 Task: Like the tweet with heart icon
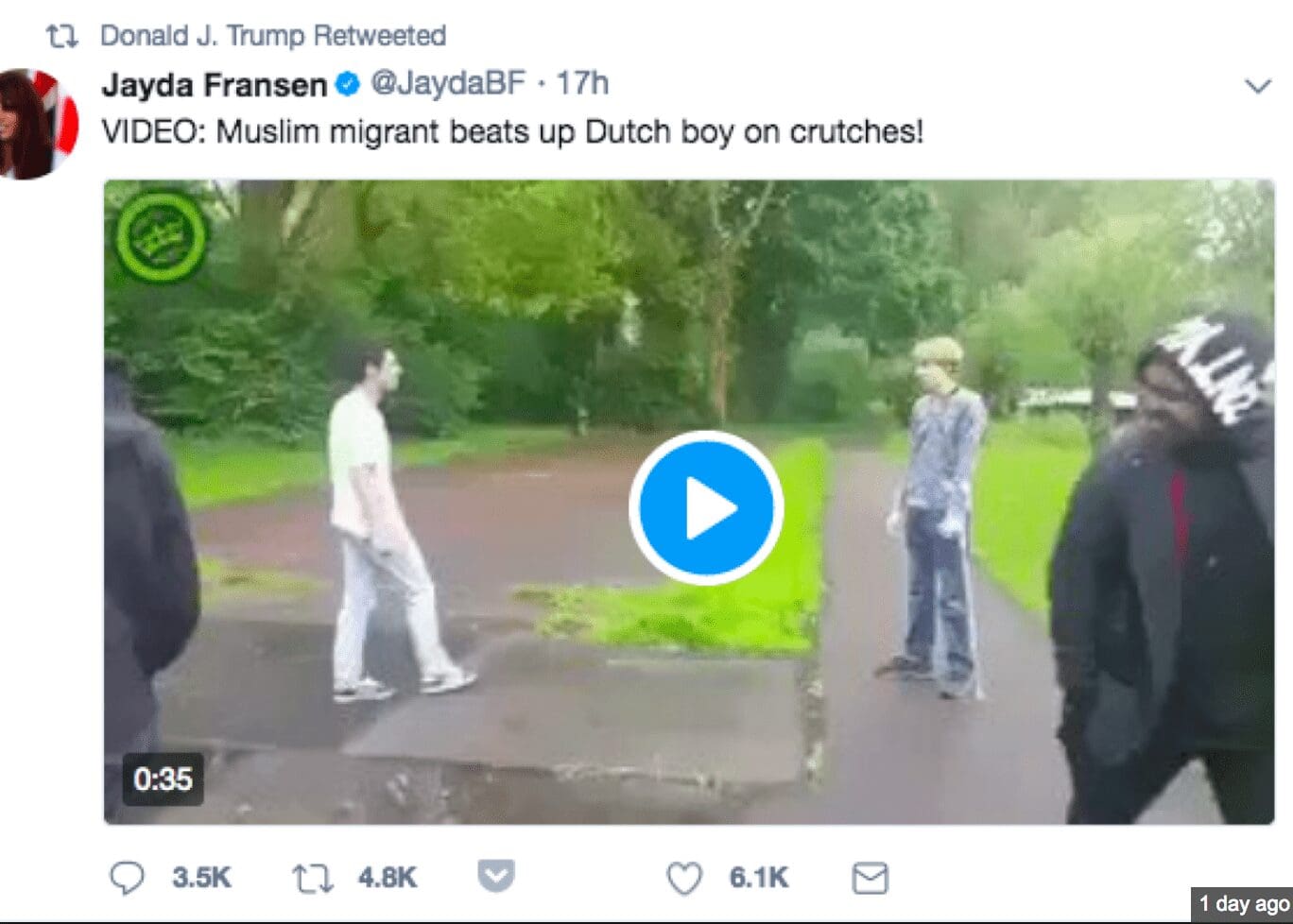[684, 878]
